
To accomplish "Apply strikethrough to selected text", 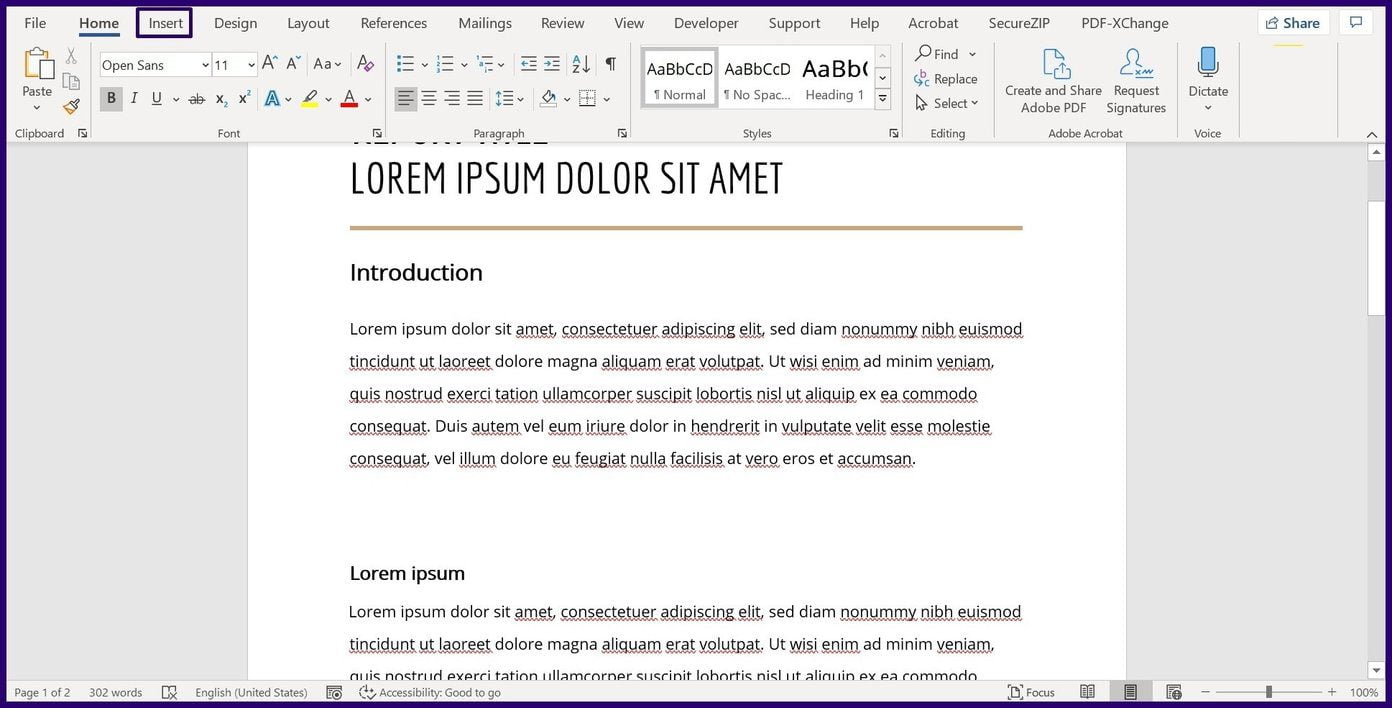I will pos(196,98).
